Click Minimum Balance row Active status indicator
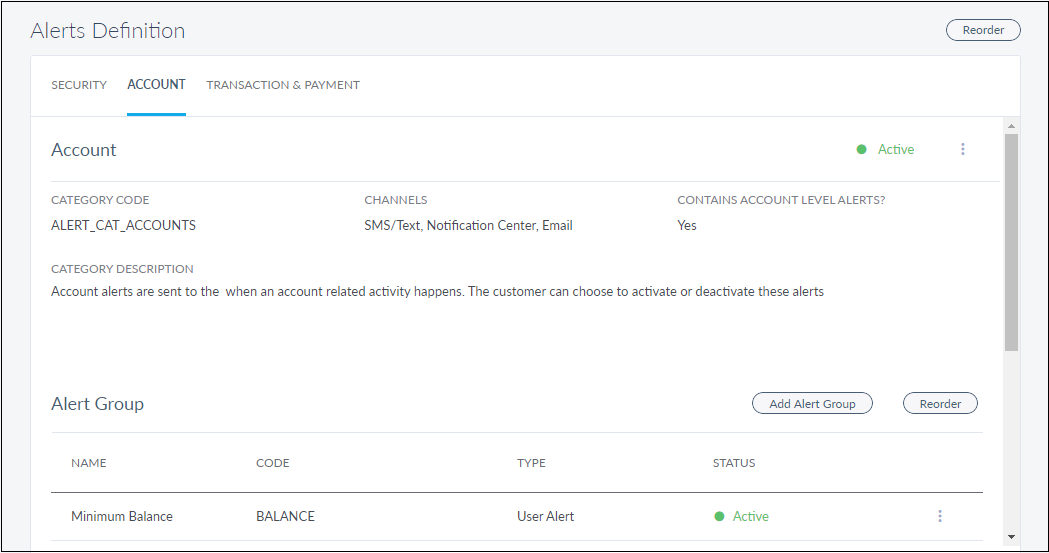This screenshot has height=553, width=1049. click(742, 516)
